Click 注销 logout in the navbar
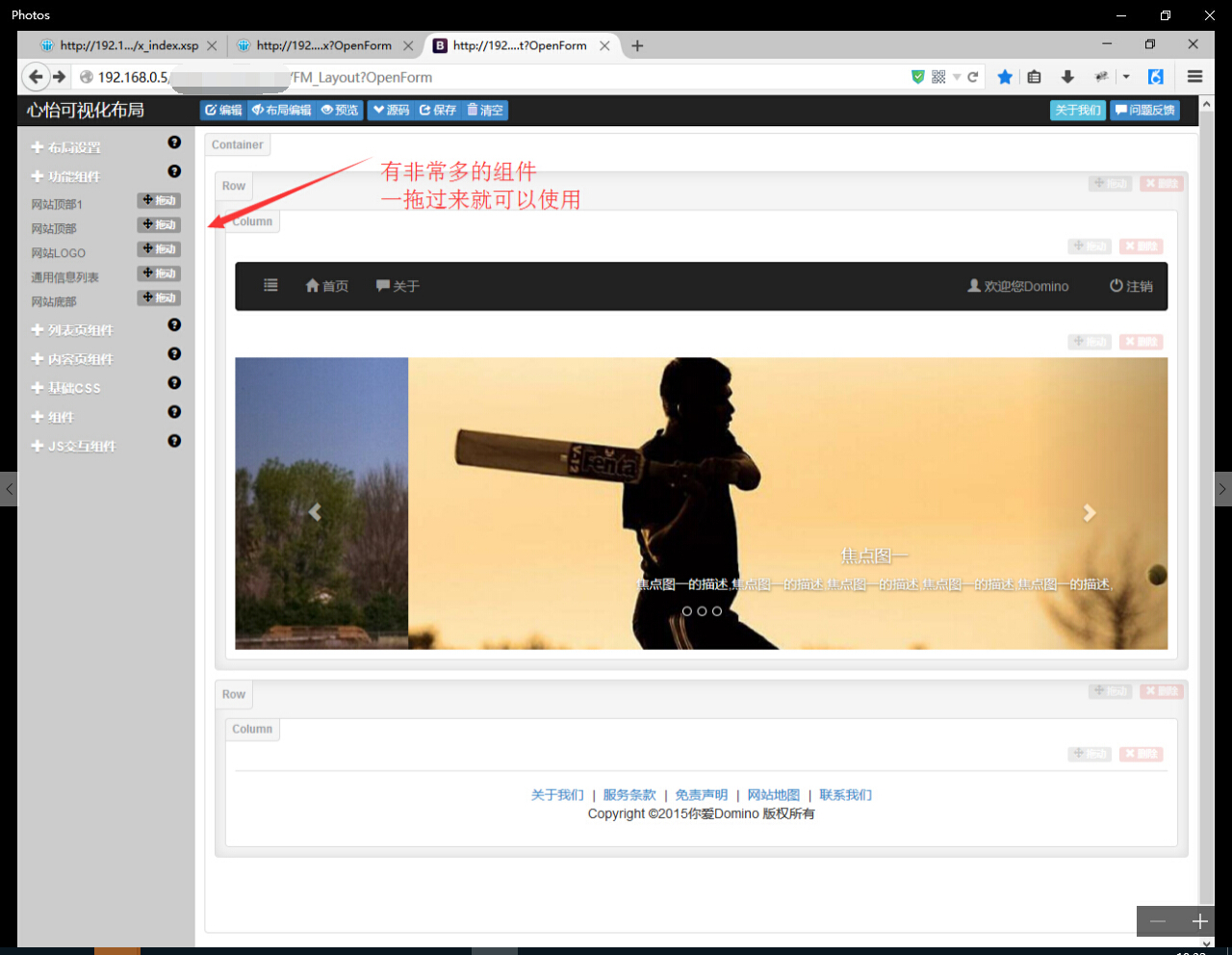Viewport: 1232px width, 955px height. pos(1131,286)
